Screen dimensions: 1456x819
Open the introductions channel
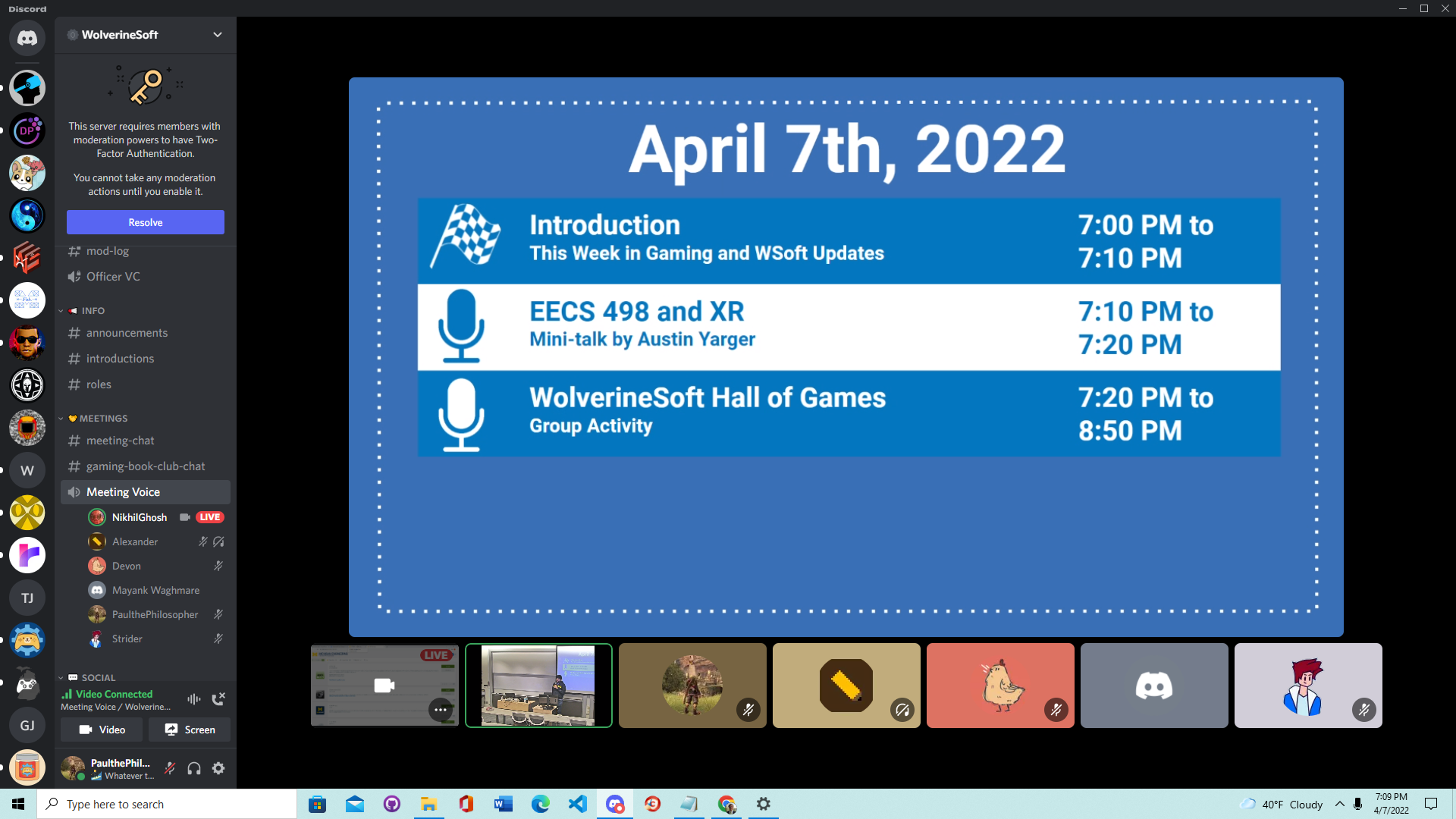[146, 359]
